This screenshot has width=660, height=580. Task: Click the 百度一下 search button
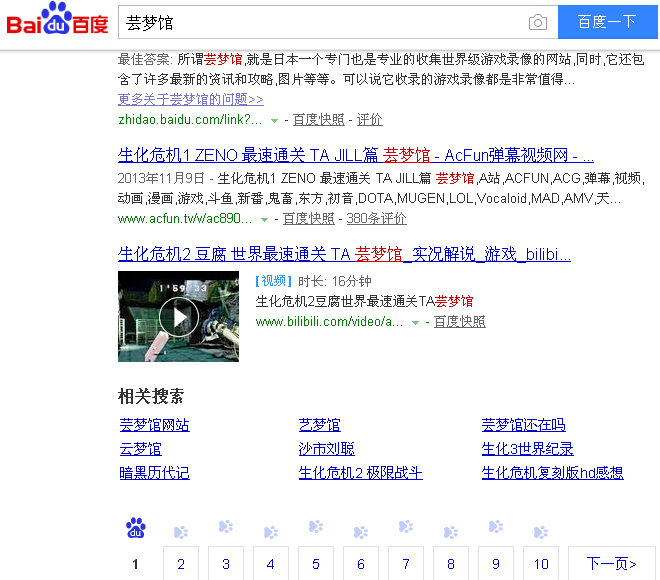click(607, 22)
